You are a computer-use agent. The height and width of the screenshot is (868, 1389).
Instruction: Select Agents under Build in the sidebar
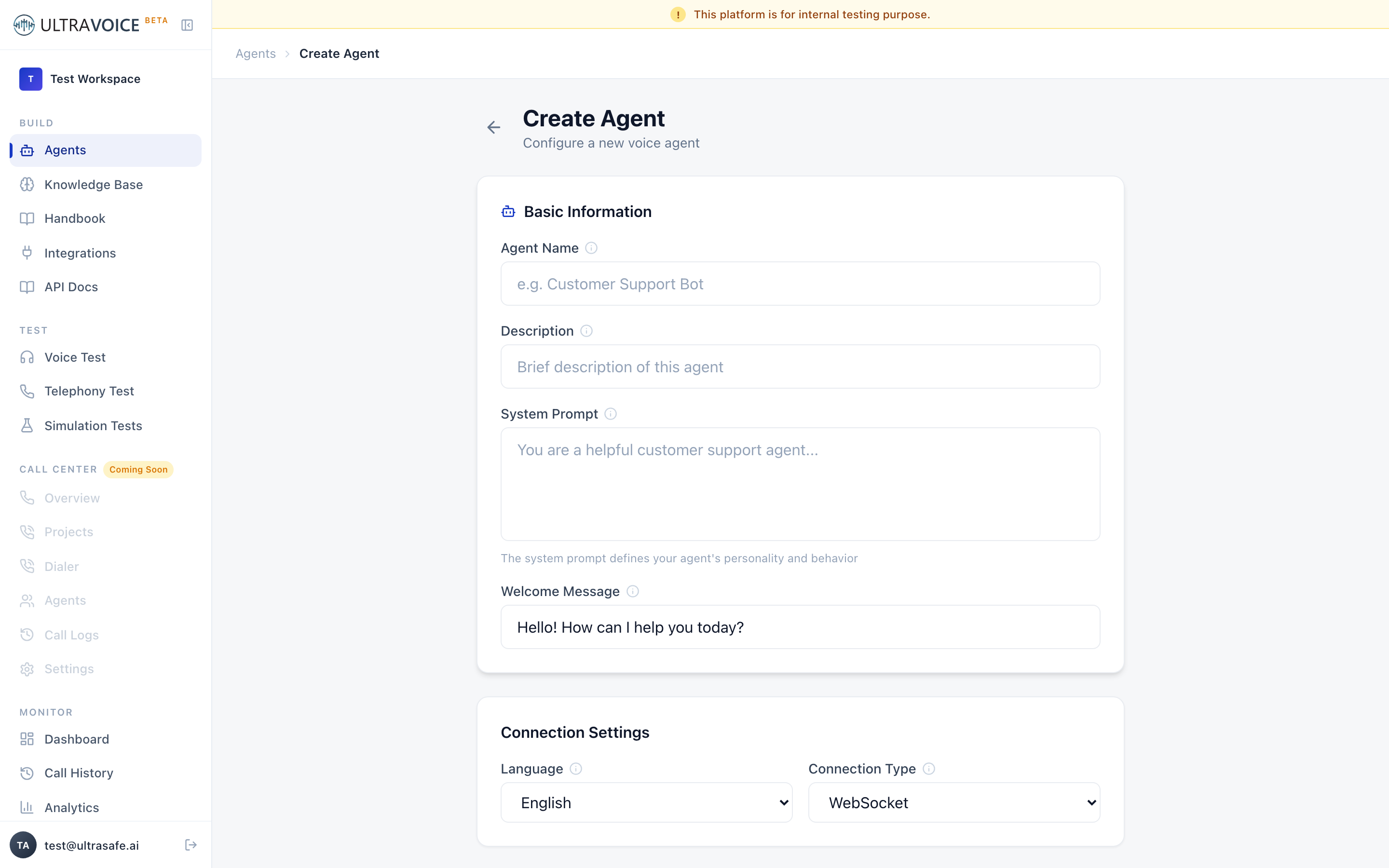pos(106,150)
